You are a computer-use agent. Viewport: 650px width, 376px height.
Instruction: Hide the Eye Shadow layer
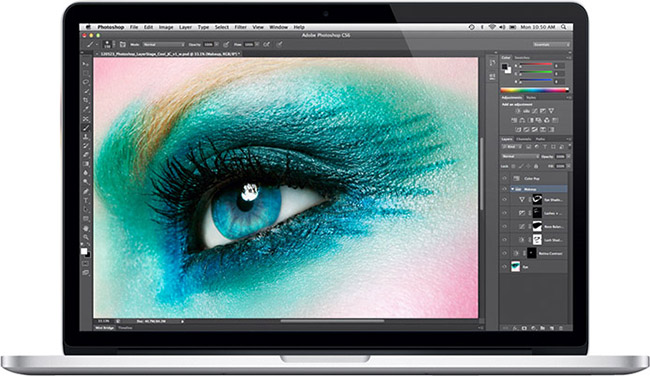[504, 200]
